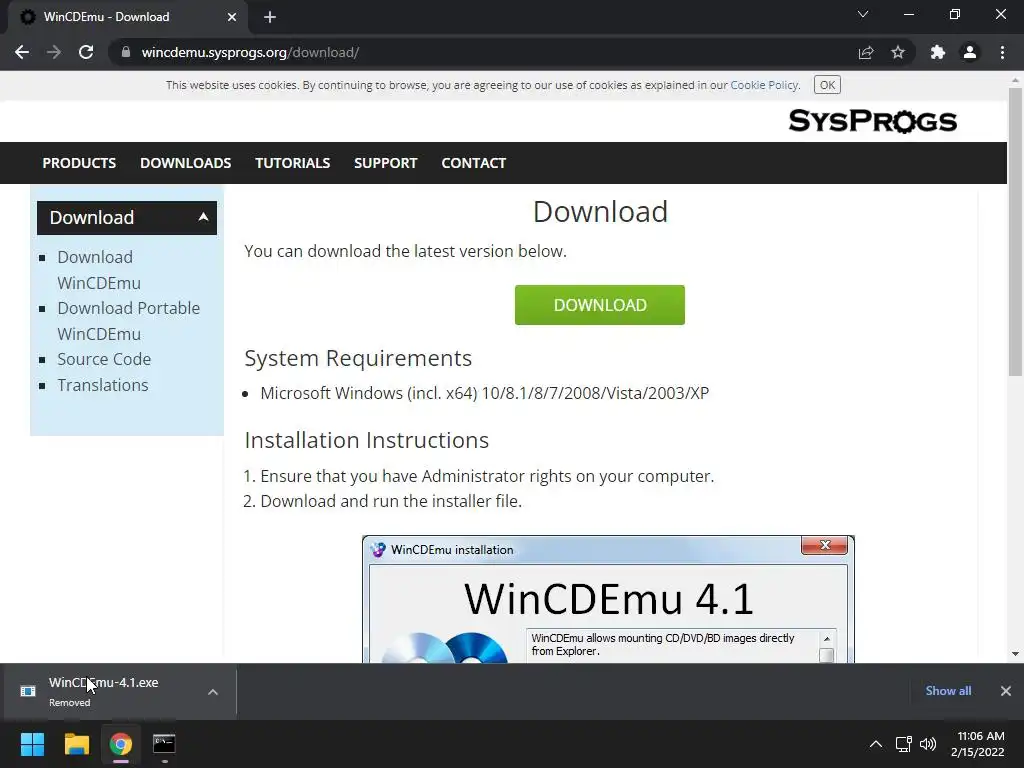
Task: Open the Chrome extensions puzzle icon
Action: [x=938, y=52]
